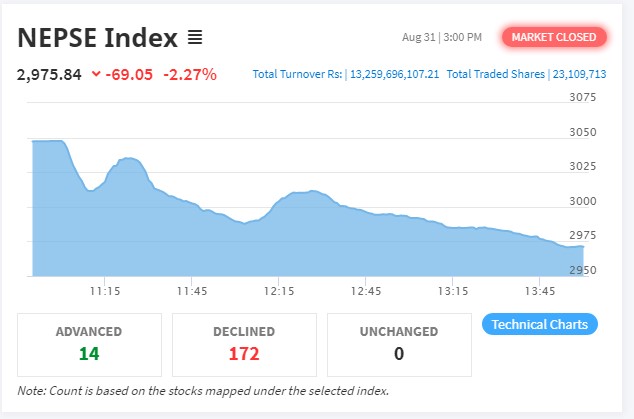The height and width of the screenshot is (419, 634).
Task: Click the 2,975.84 index value
Action: coord(49,73)
